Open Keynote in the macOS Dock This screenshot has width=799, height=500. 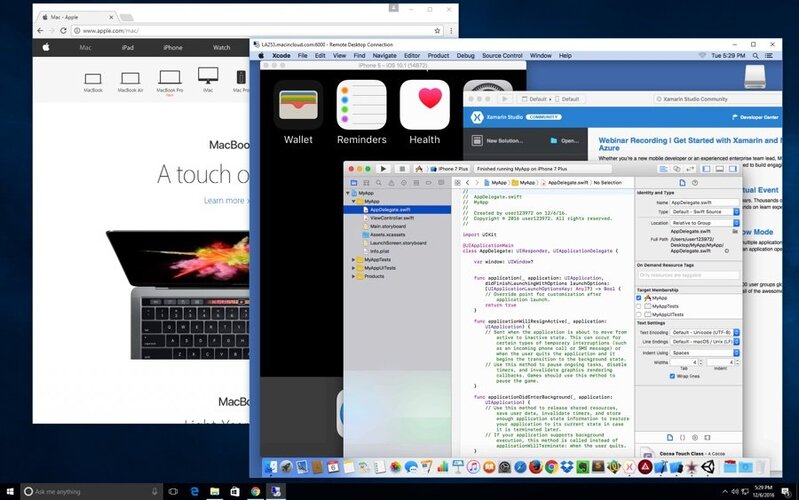[458, 467]
